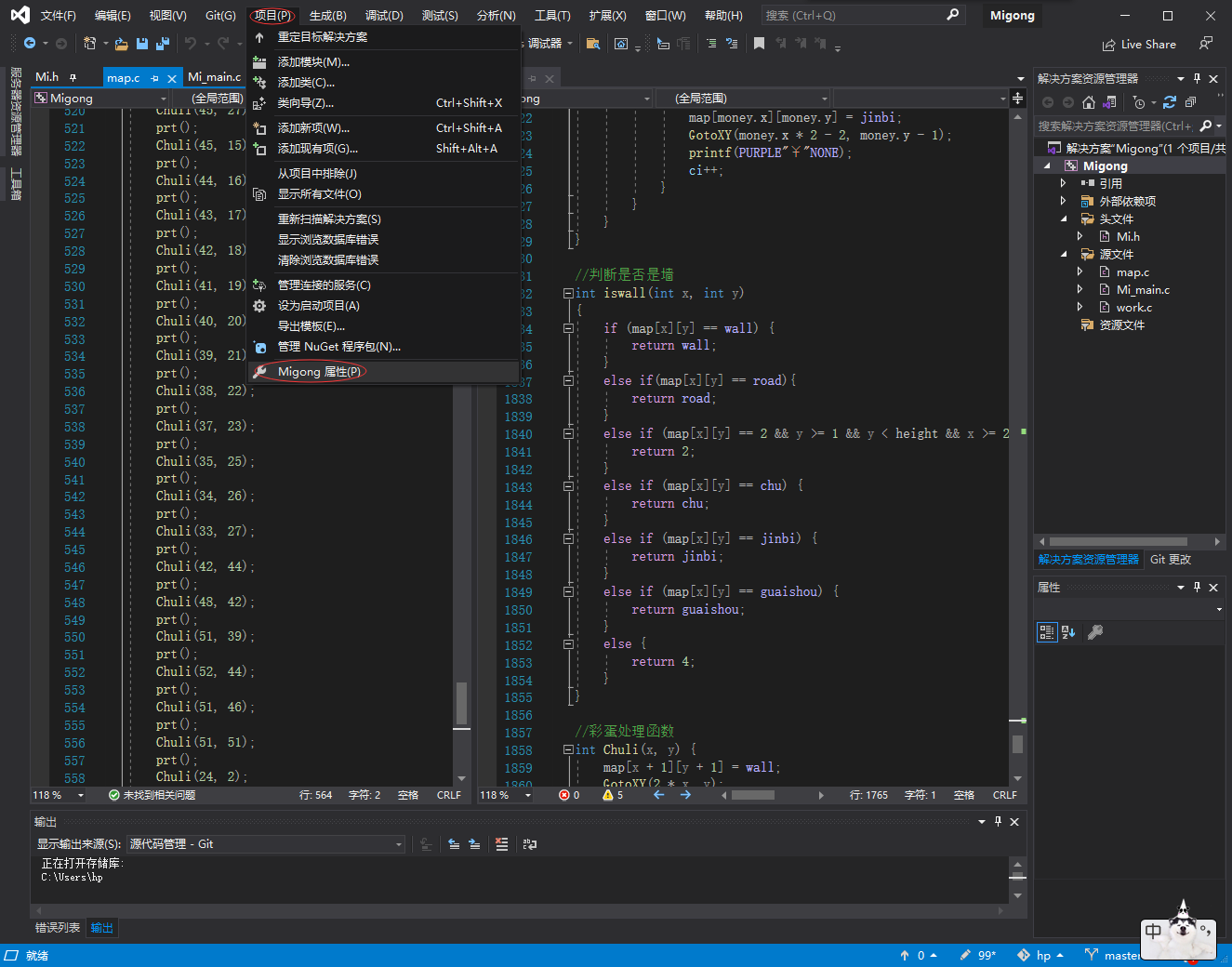This screenshot has height=967, width=1232.
Task: Open the Migong scope dropdown in left editor
Action: point(100,98)
